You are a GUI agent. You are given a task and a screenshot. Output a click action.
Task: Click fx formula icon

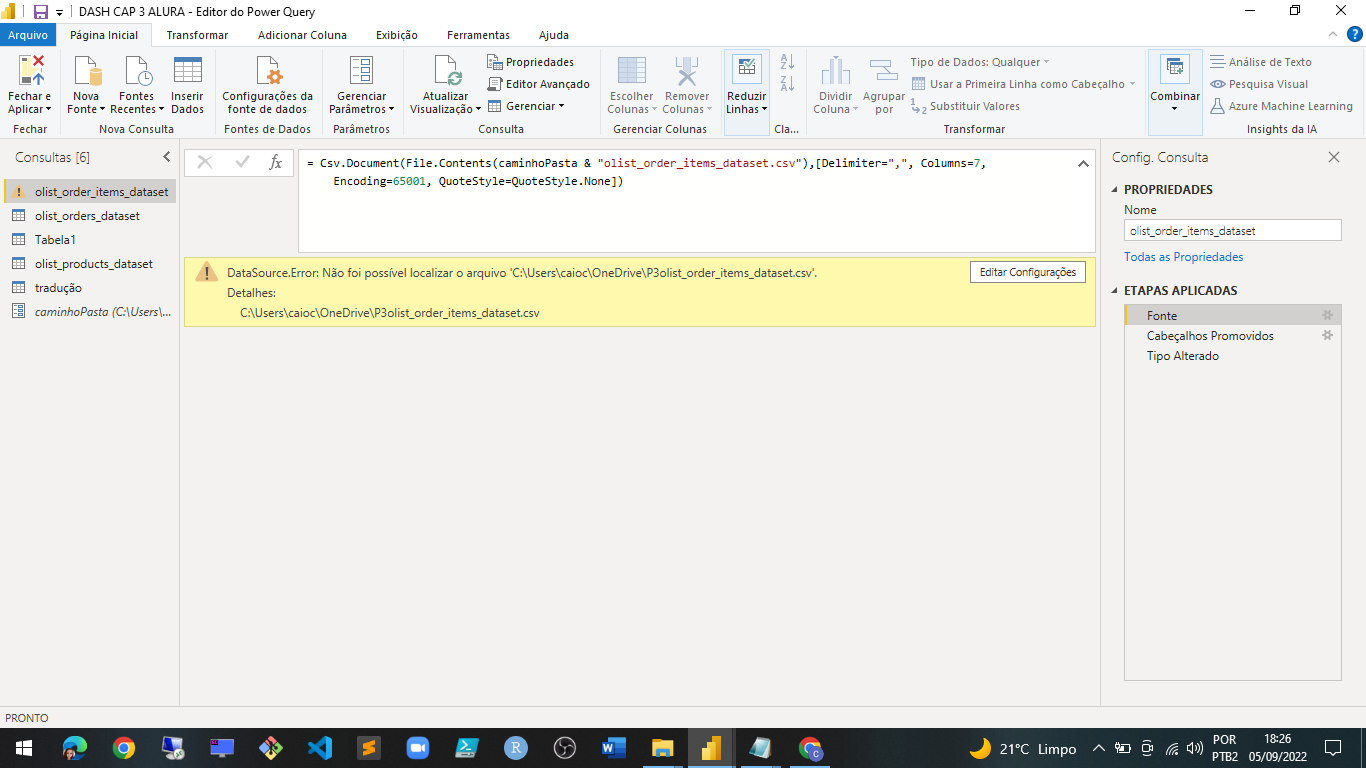pyautogui.click(x=276, y=162)
